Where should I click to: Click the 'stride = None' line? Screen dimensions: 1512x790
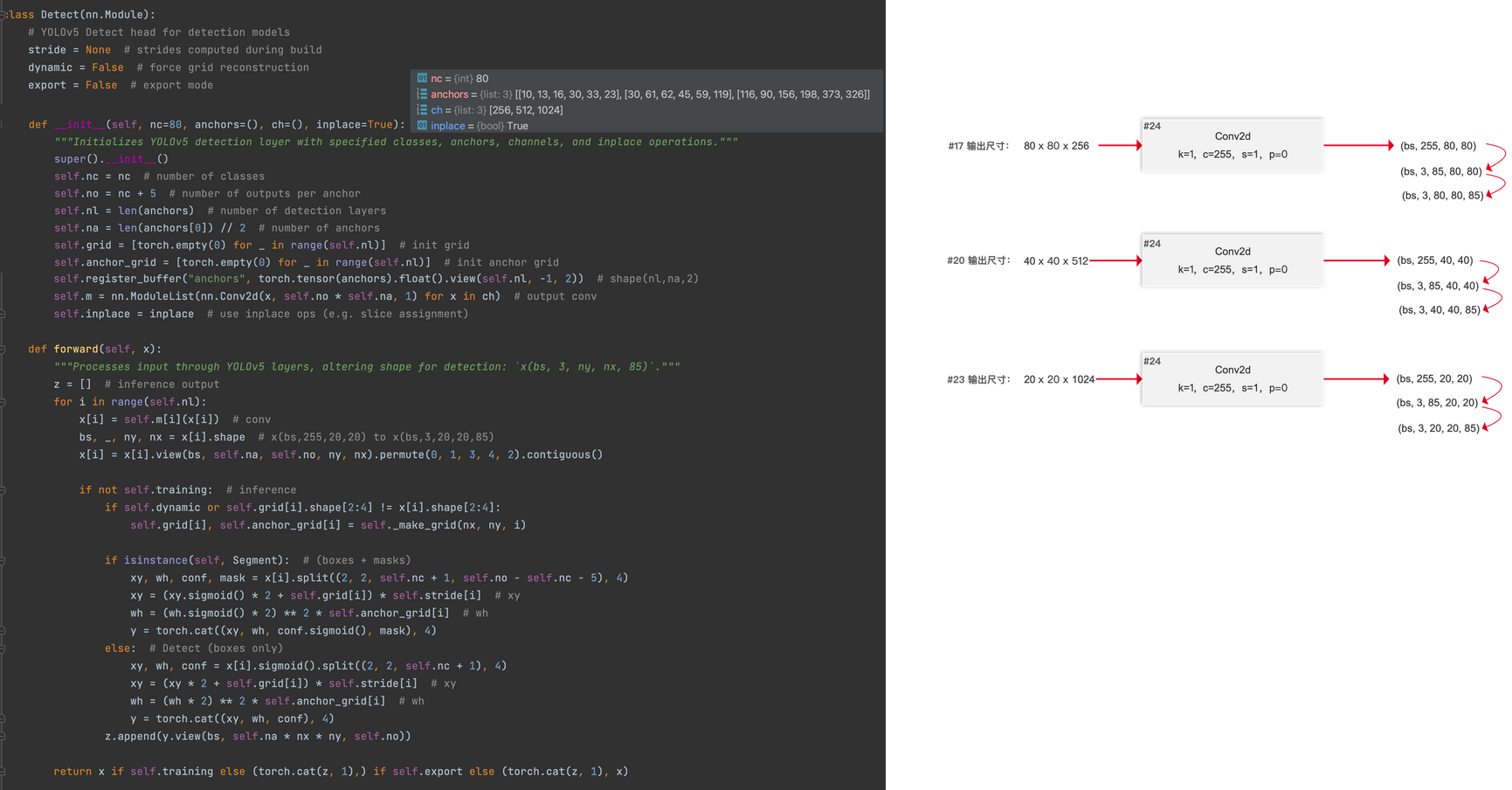coord(175,50)
